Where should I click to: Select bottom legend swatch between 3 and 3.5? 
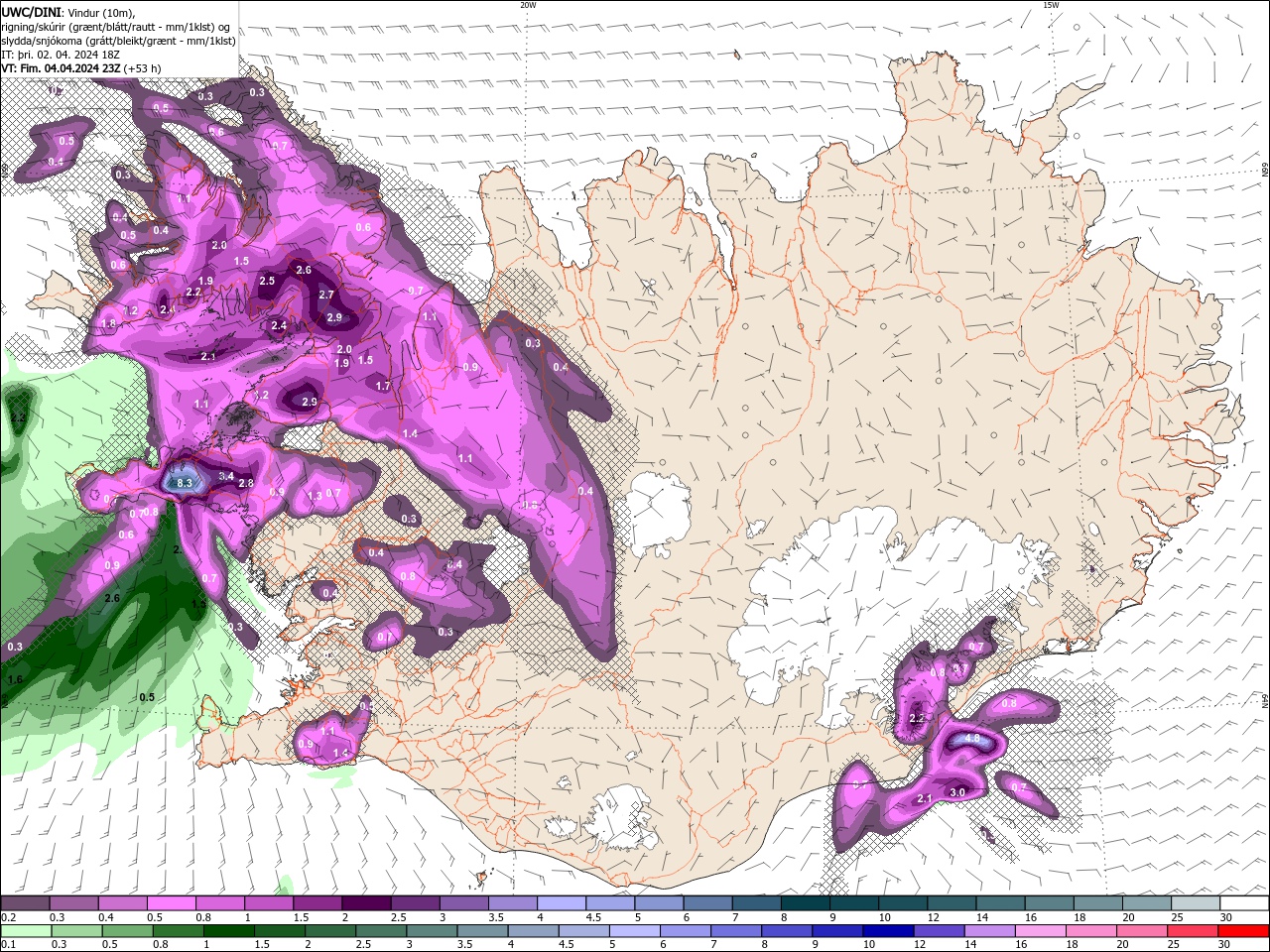tap(432, 931)
